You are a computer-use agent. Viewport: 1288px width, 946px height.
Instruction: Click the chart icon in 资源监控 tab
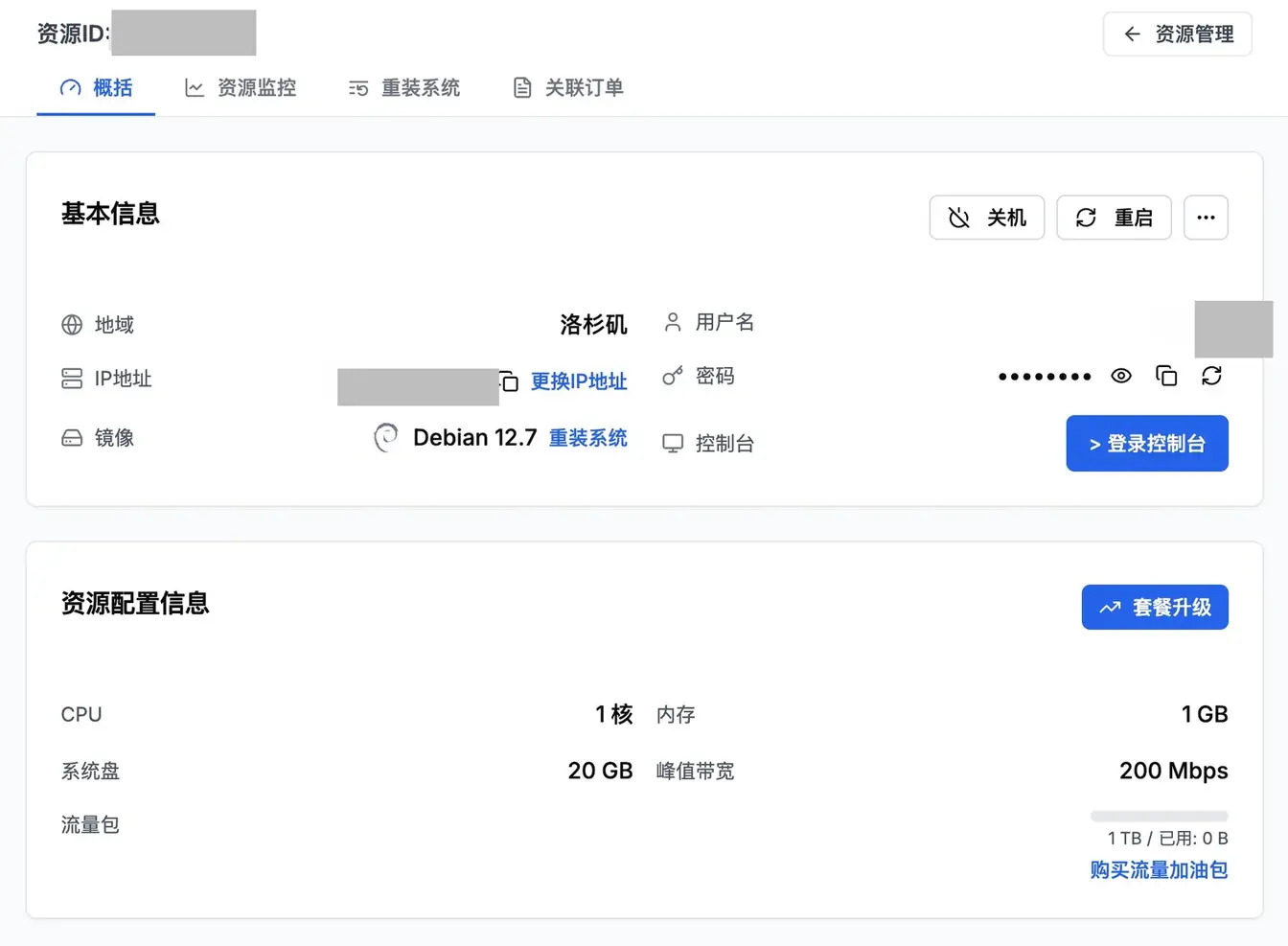tap(195, 88)
